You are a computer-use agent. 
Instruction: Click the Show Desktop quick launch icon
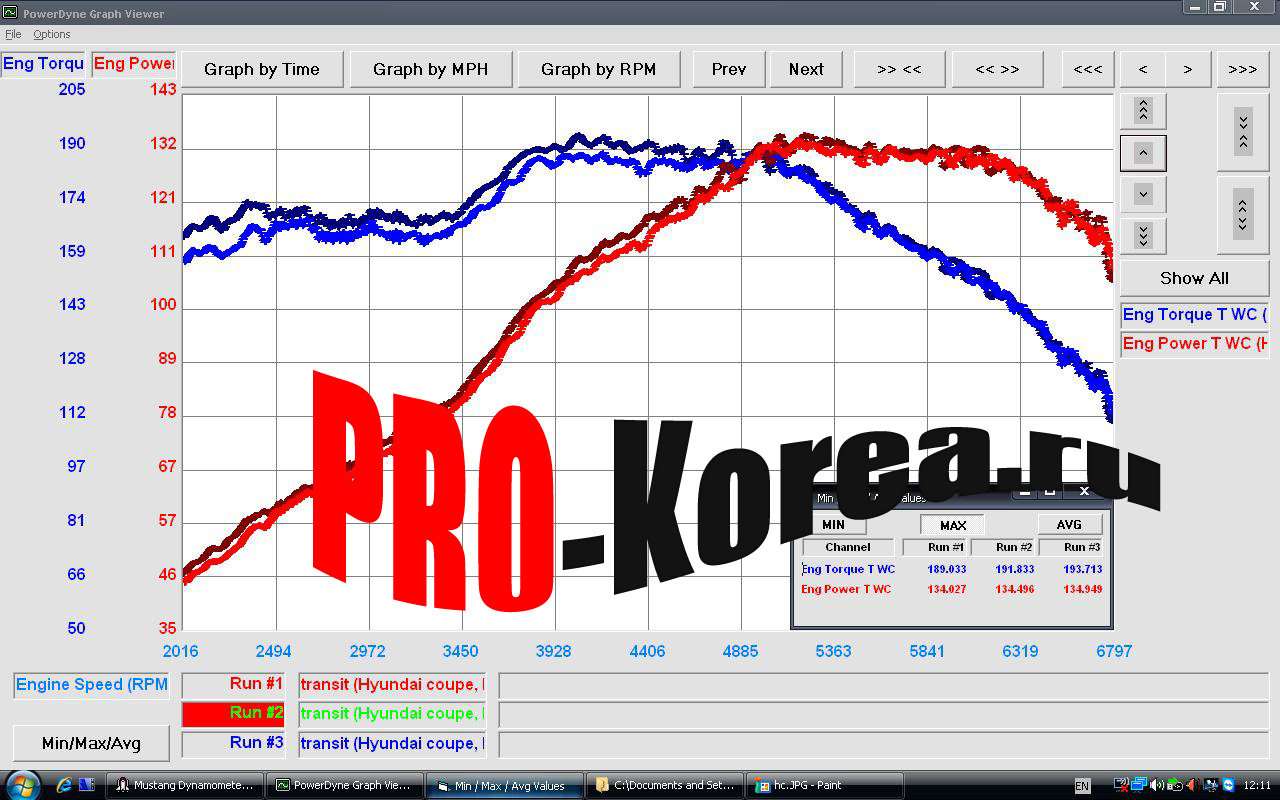tap(87, 785)
